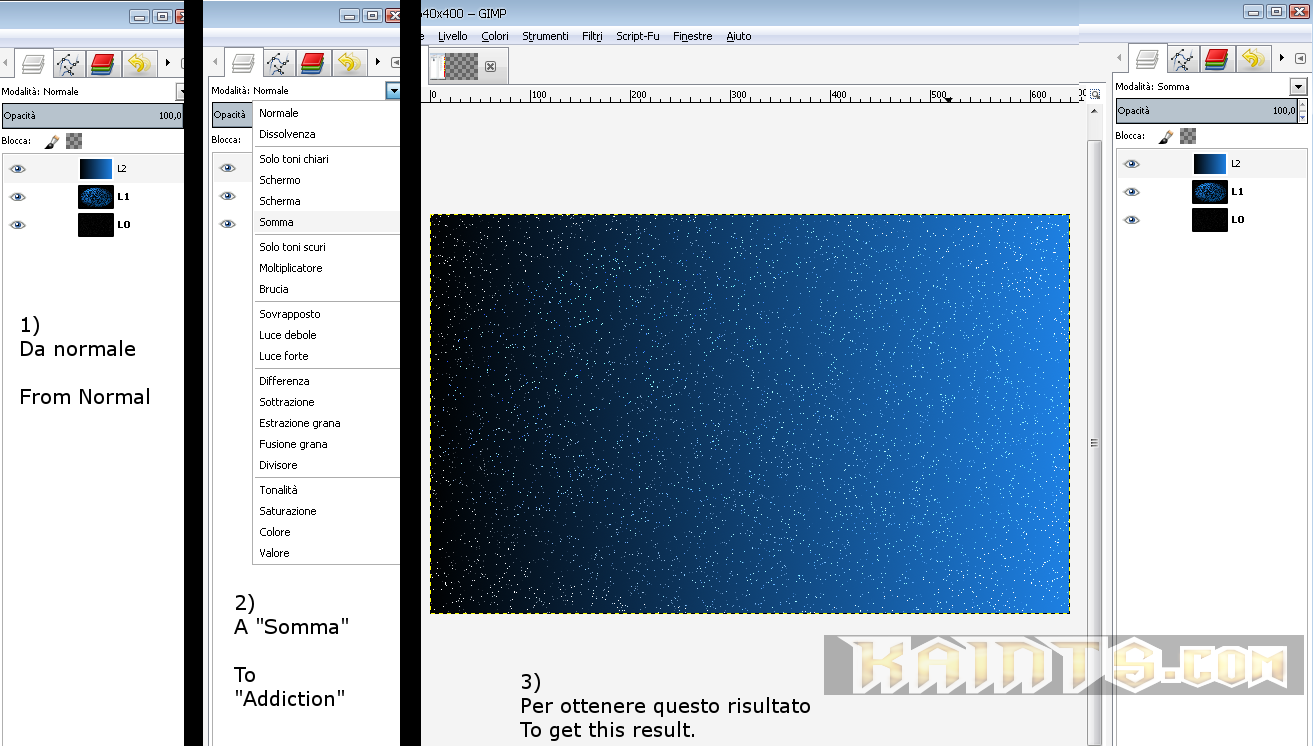Screen dimensions: 1313x746
Task: Open Undo History tab in right panel
Action: (x=1253, y=60)
